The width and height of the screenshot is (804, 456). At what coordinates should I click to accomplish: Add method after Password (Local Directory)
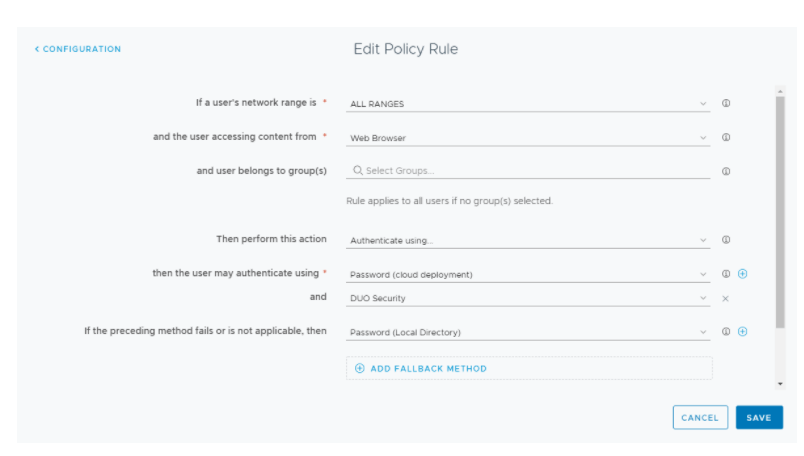(x=742, y=332)
